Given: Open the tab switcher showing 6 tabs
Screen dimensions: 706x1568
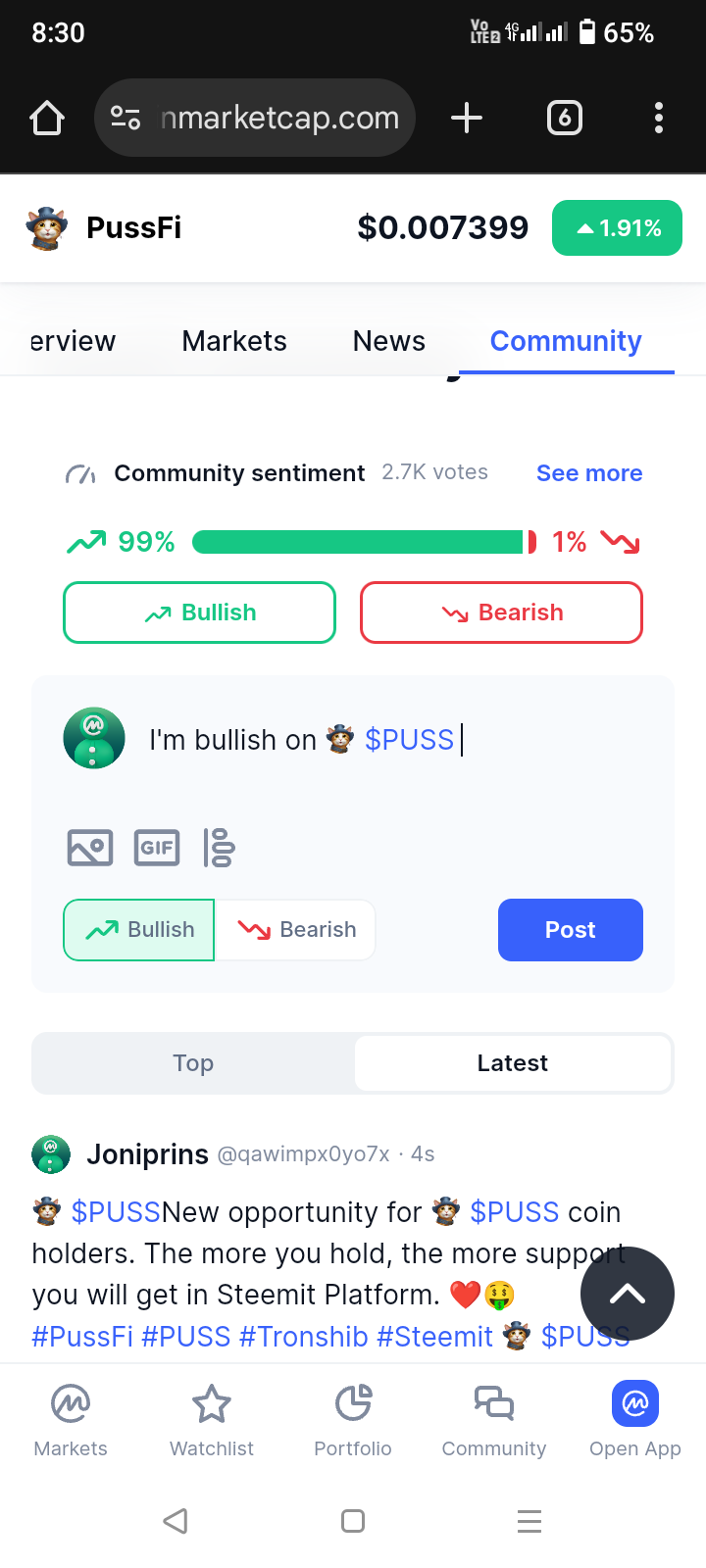Looking at the screenshot, I should [x=564, y=118].
